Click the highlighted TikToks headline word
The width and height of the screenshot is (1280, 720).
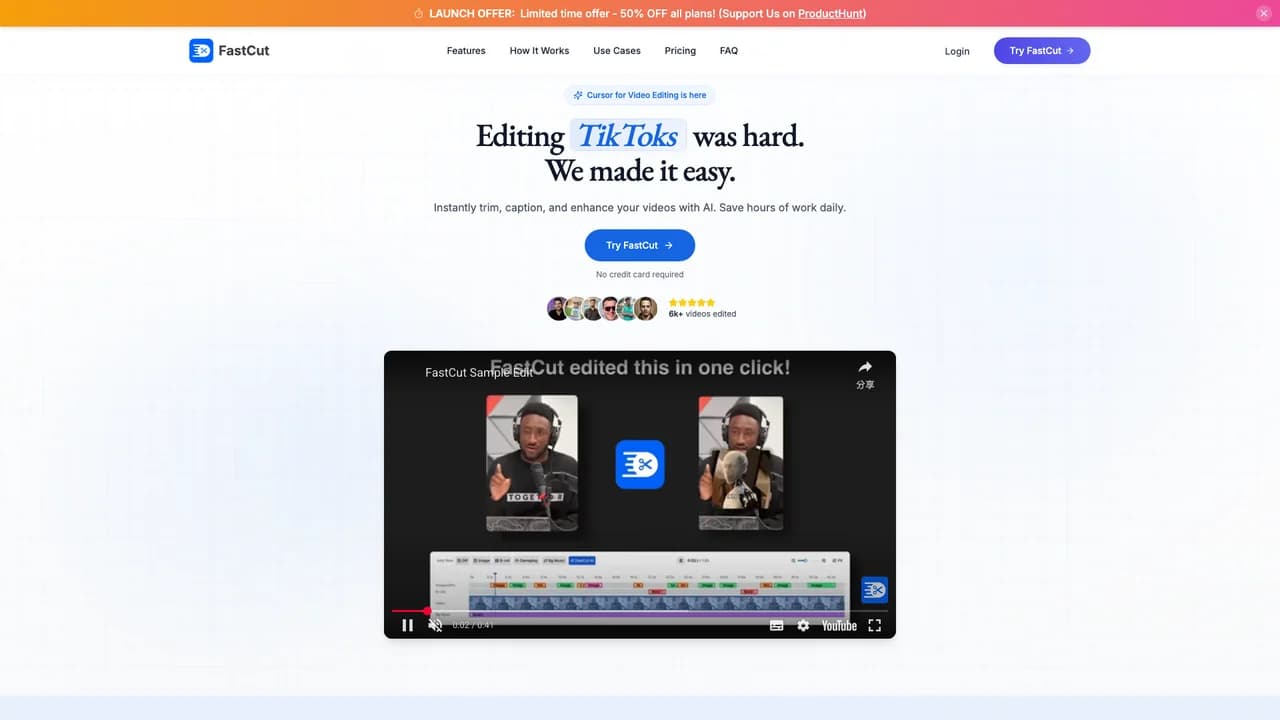point(629,135)
